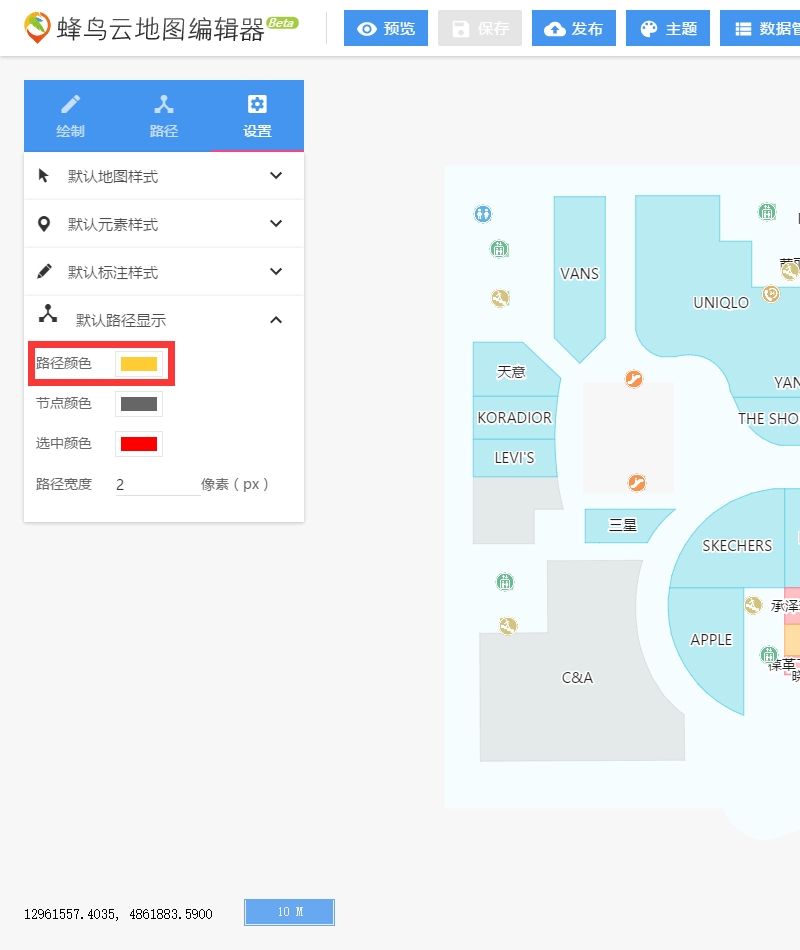Click the location pin icon beside 默认元素样式
The height and width of the screenshot is (950, 800).
[x=44, y=224]
